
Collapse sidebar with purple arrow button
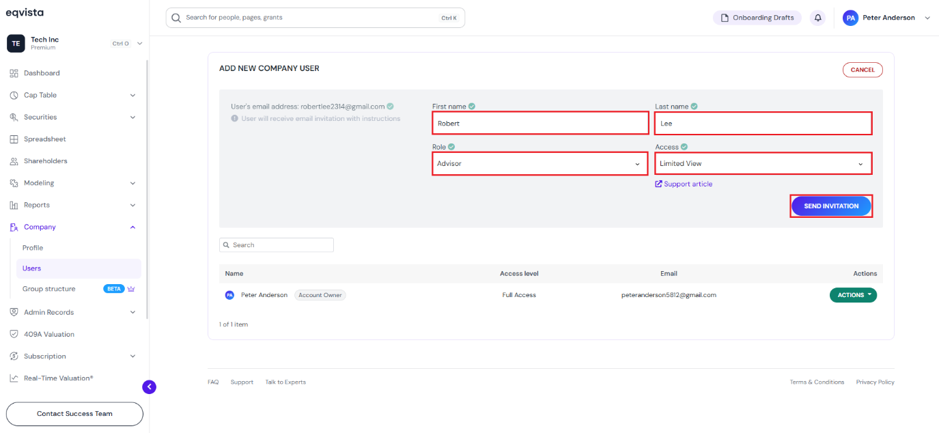pyautogui.click(x=149, y=387)
